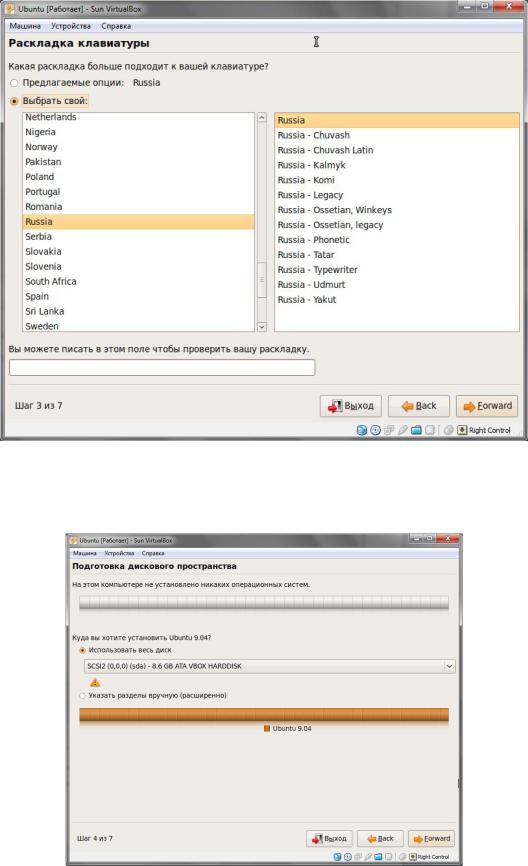Click USB status icon in keyboard layout window
Screen dimensions: 528x866
click(403, 430)
